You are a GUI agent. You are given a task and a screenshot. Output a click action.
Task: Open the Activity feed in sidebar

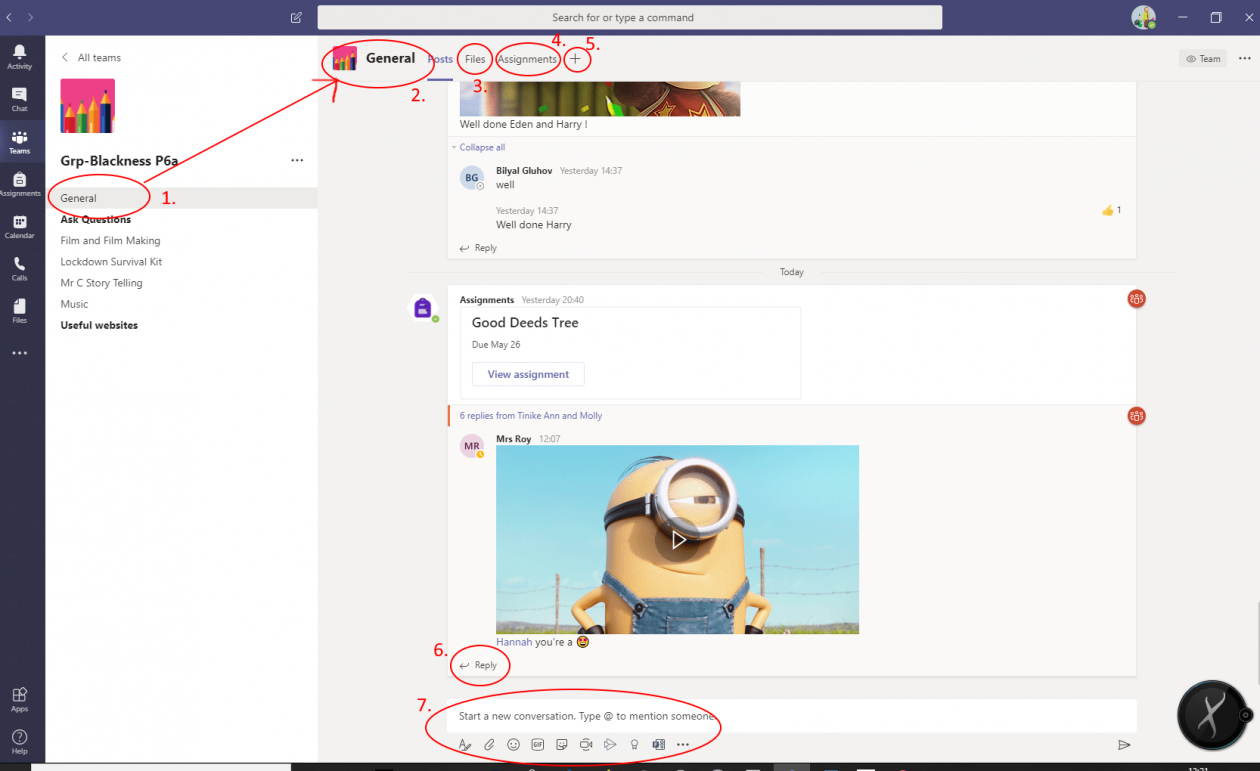coord(19,56)
